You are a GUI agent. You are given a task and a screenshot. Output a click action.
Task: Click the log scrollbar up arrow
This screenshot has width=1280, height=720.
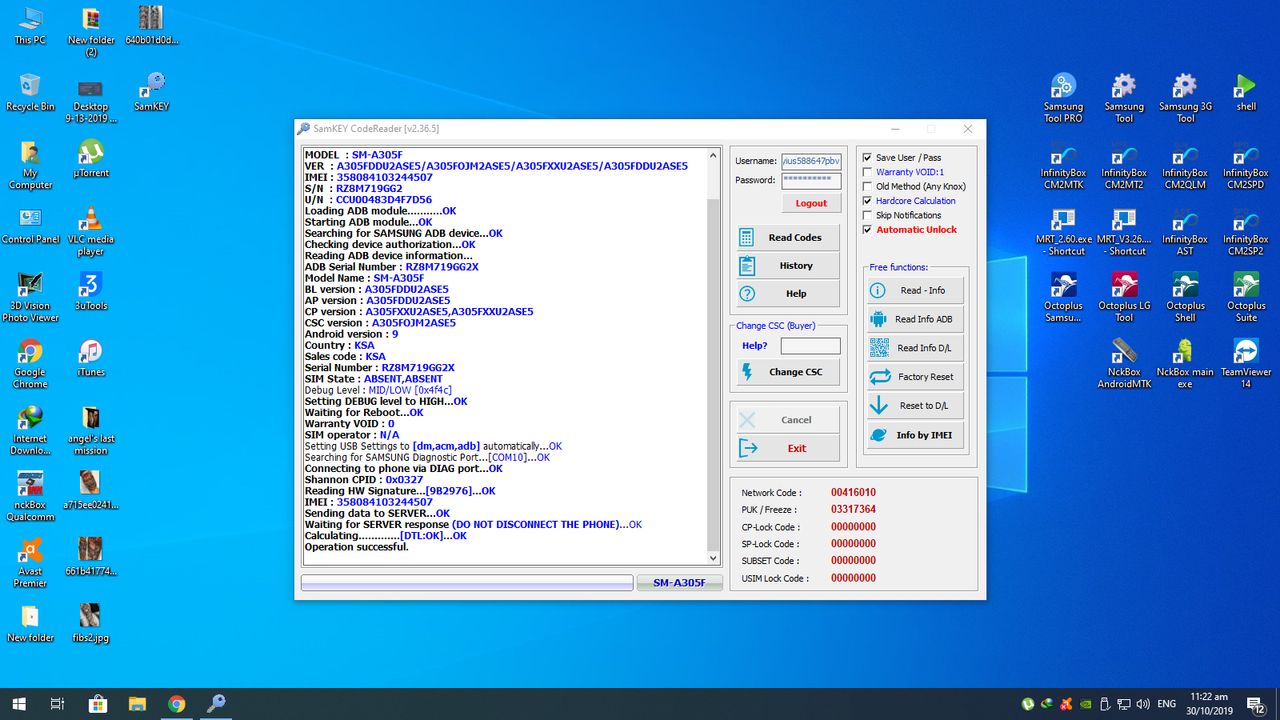pos(713,155)
